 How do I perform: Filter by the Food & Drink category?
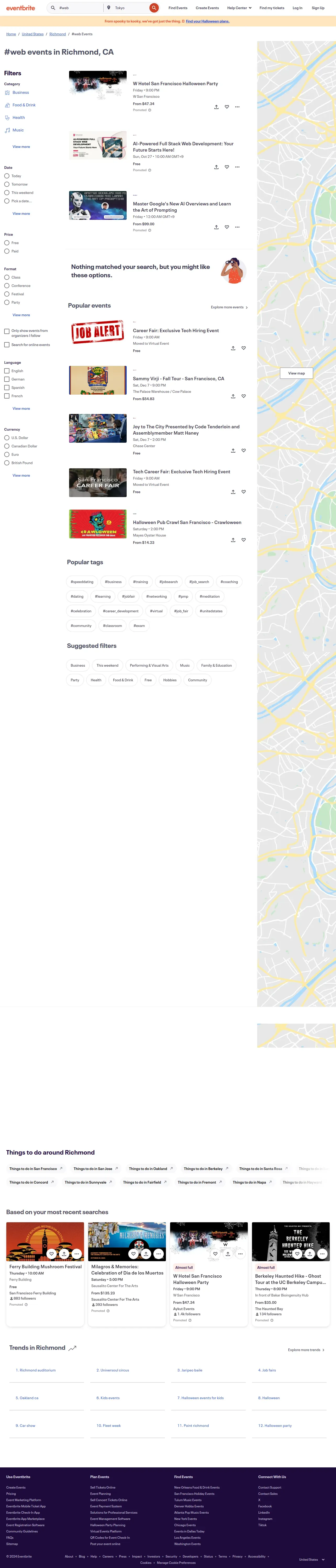pos(24,105)
